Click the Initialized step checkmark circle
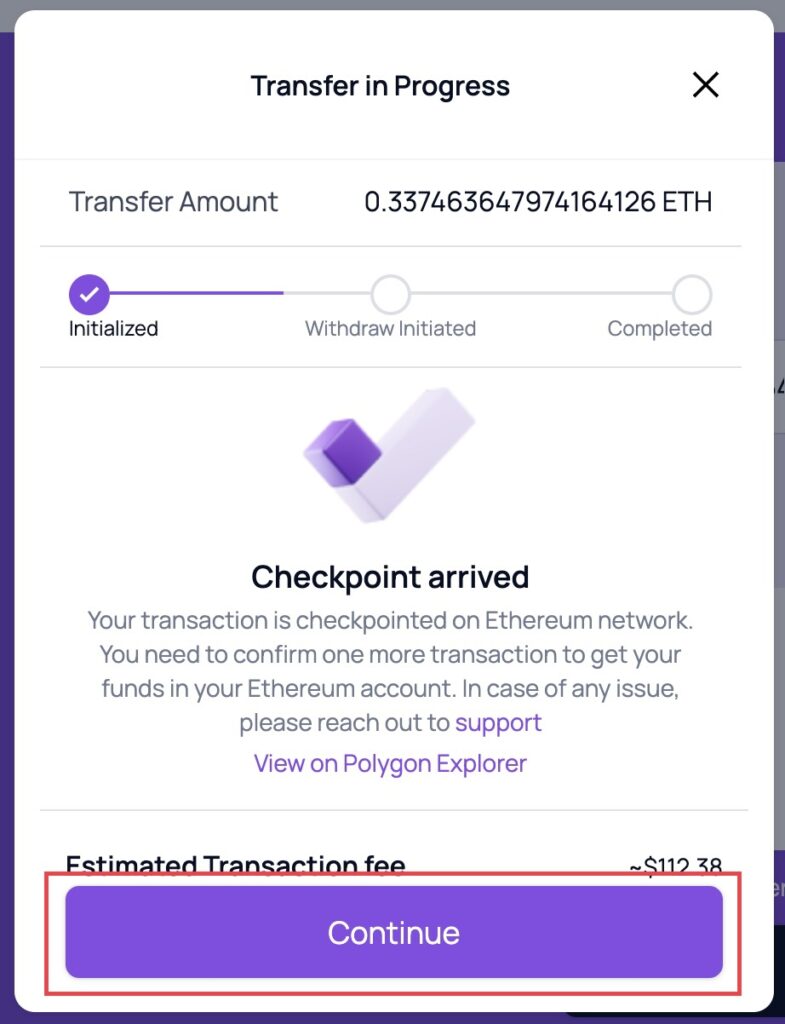Screen dimensions: 785x1024 pos(89,295)
